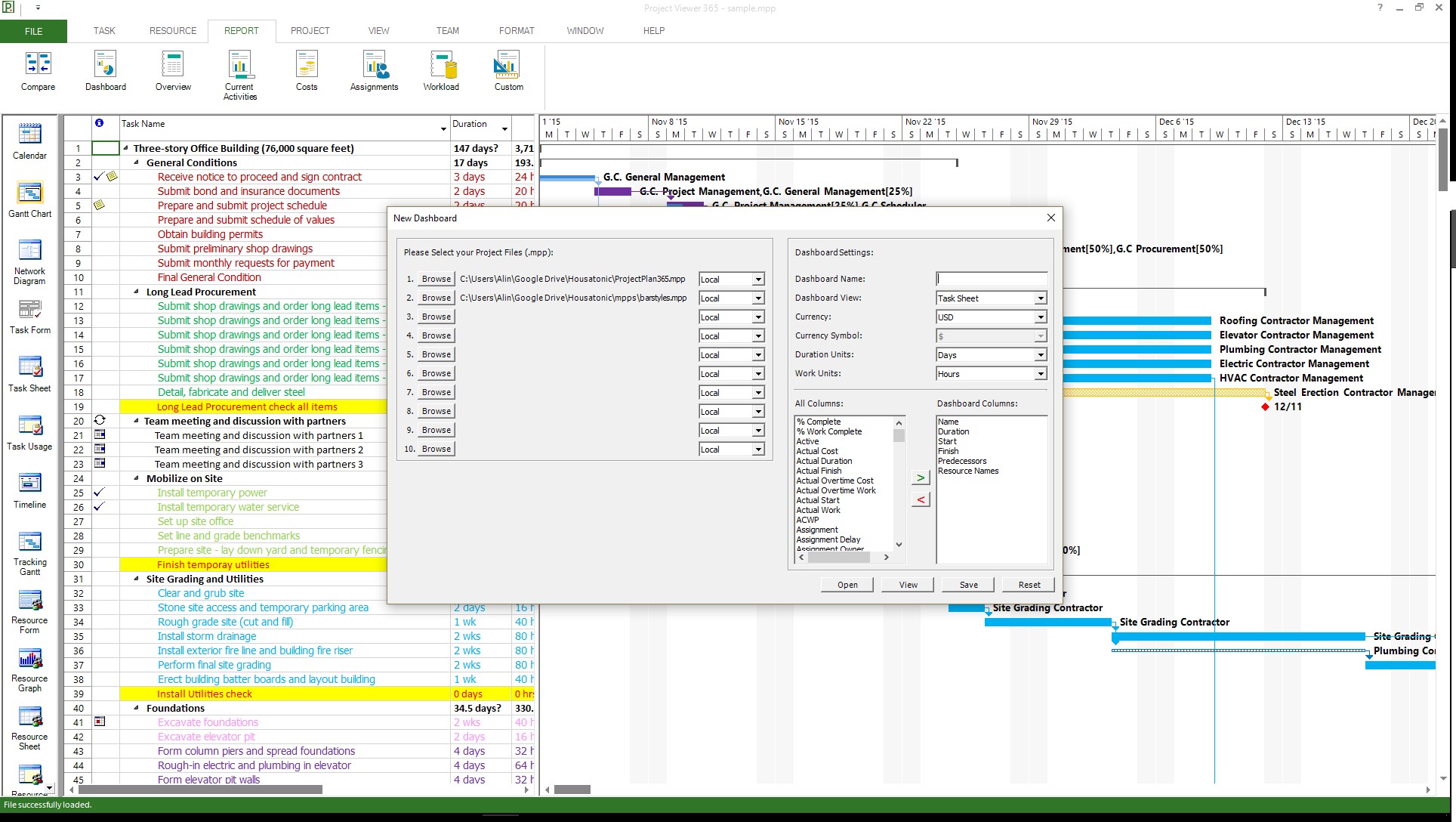Image resolution: width=1456 pixels, height=822 pixels.
Task: Select the Dashboard icon in the ribbon
Action: (105, 70)
